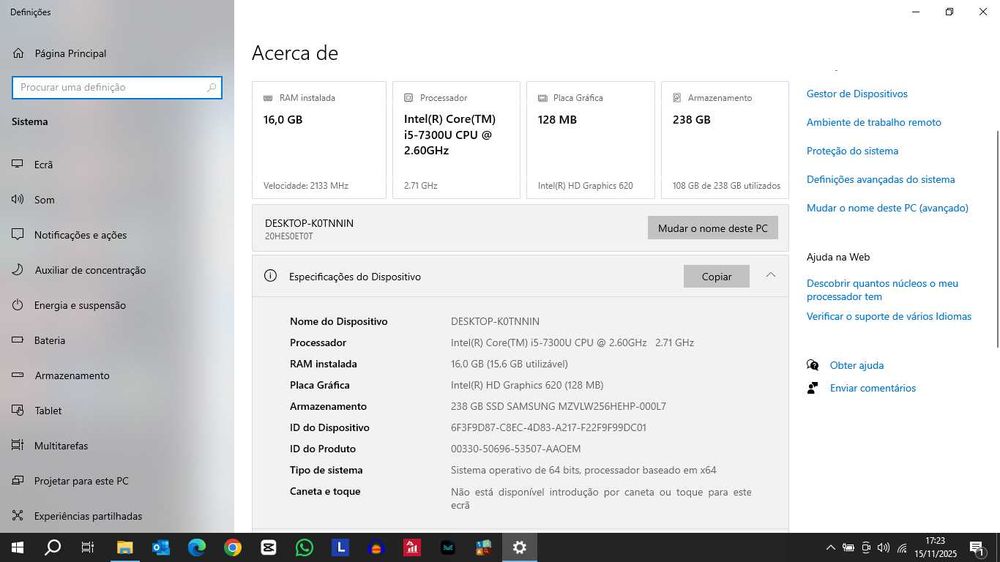Show hidden system tray icons
The height and width of the screenshot is (562, 1000).
pyautogui.click(x=830, y=547)
